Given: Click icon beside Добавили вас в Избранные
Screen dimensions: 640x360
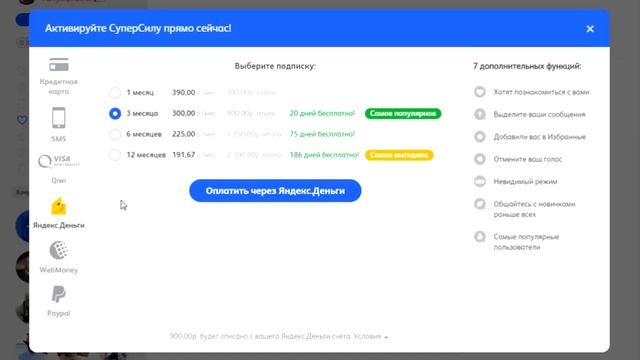Looking at the screenshot, I should point(480,137).
